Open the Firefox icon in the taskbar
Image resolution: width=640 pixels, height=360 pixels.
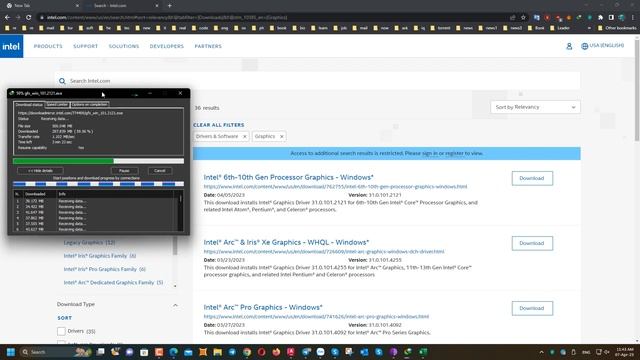pos(276,352)
